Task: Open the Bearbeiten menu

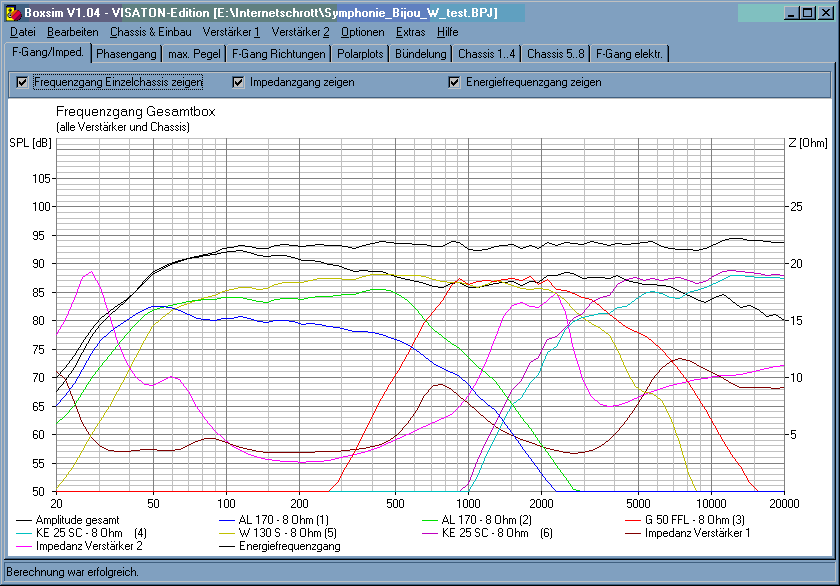Action: tap(73, 32)
